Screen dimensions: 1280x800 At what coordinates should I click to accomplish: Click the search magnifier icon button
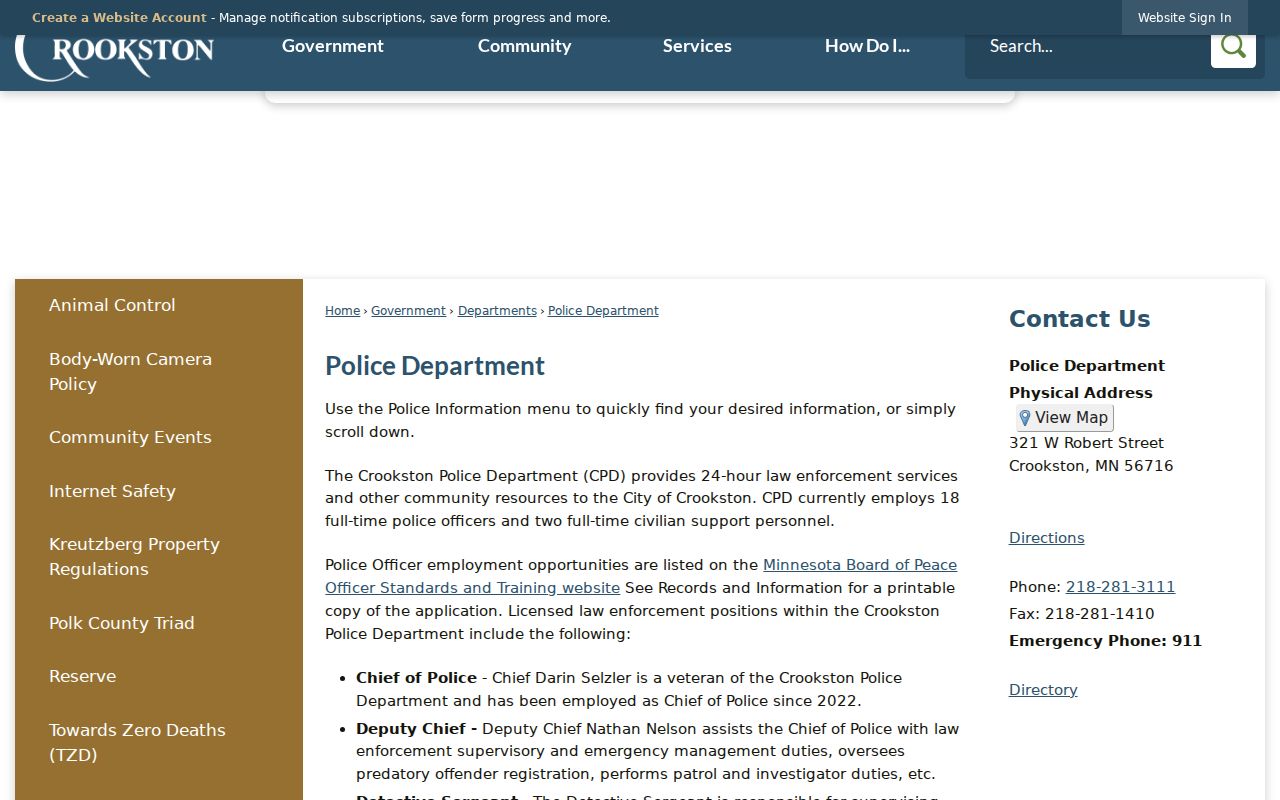[x=1233, y=46]
